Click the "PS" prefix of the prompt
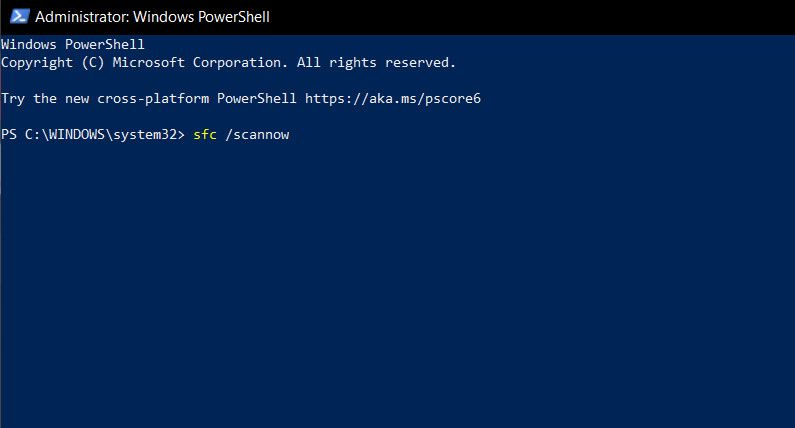 9,134
